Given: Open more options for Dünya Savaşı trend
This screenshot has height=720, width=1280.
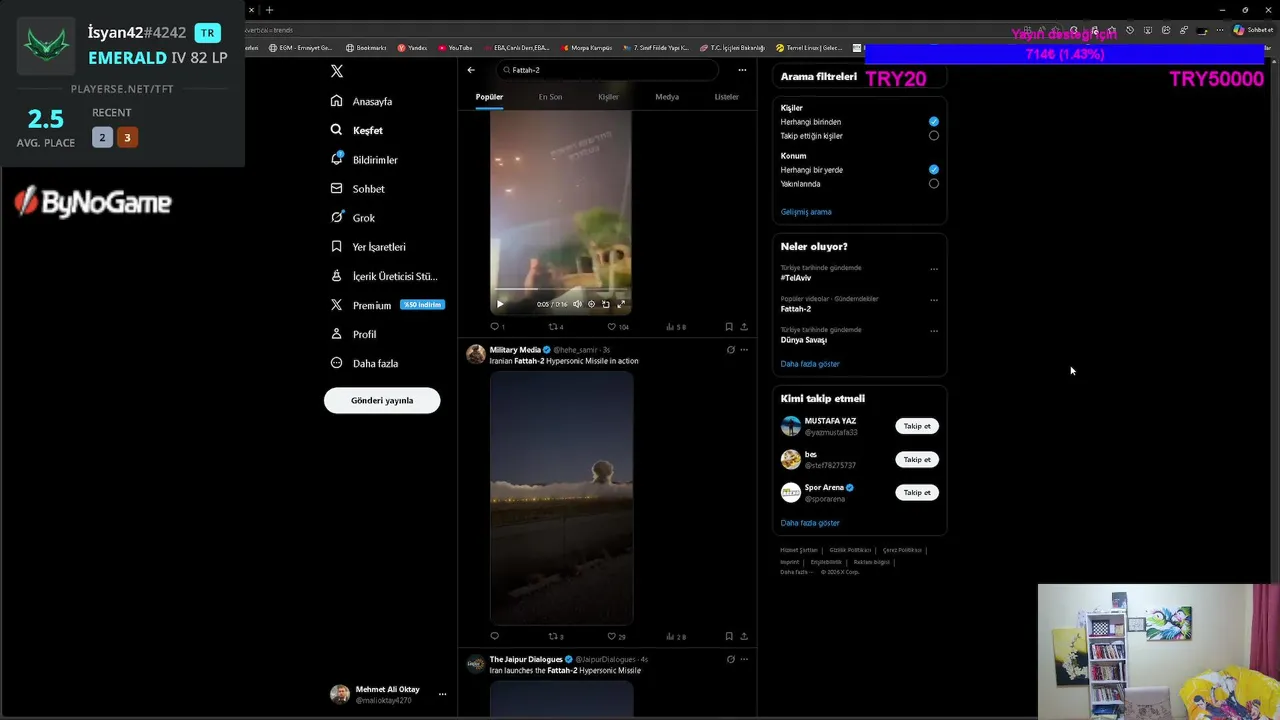Looking at the screenshot, I should (x=934, y=330).
